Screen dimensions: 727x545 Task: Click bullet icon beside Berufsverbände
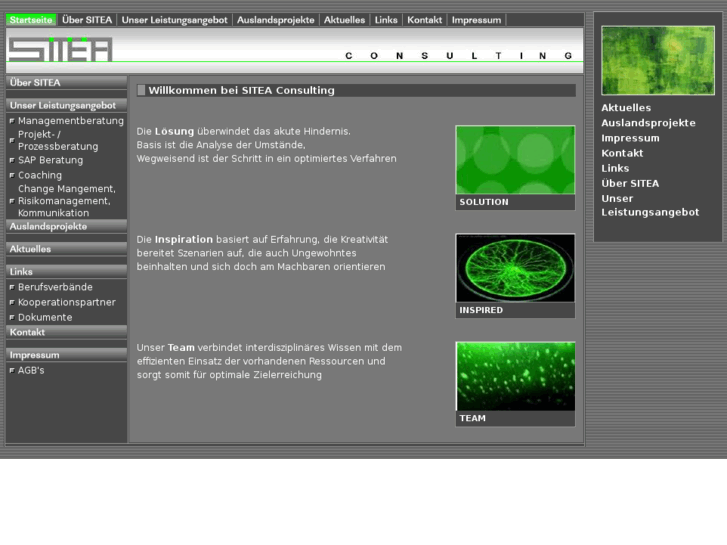click(12, 288)
